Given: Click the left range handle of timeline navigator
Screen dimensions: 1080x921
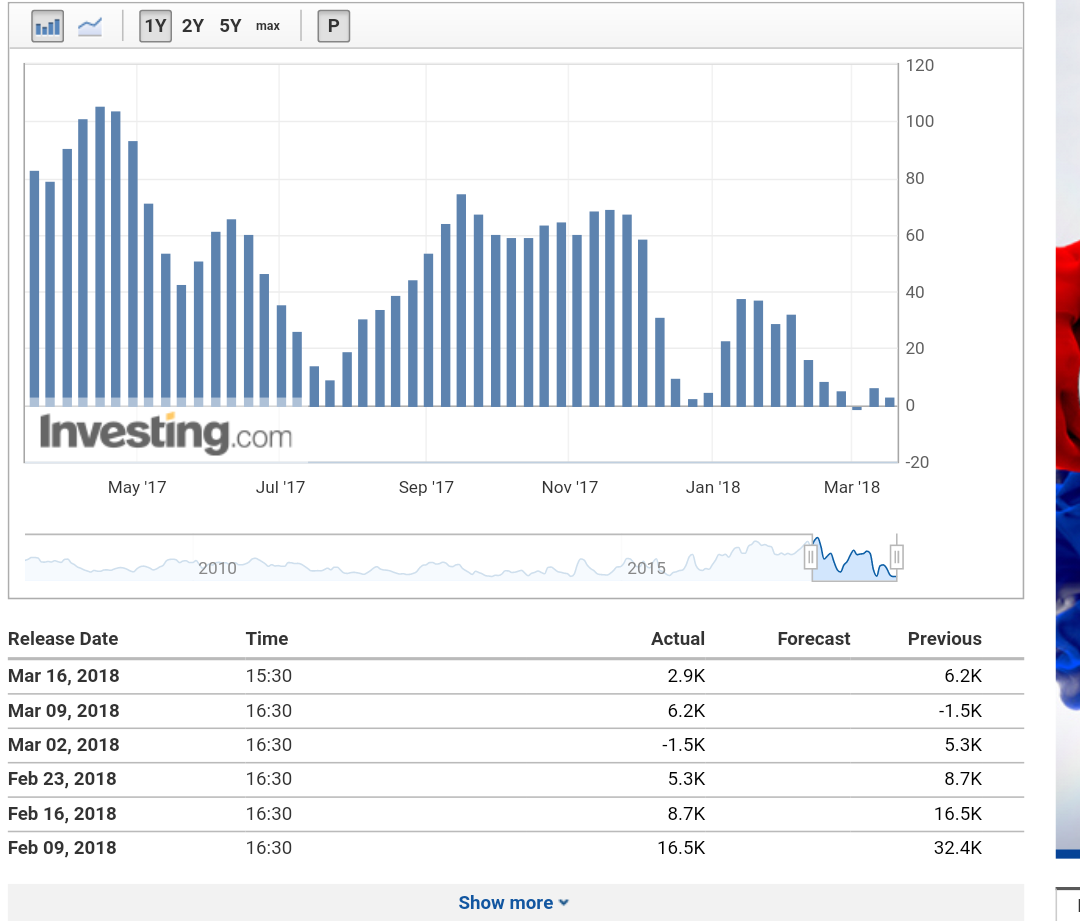Looking at the screenshot, I should [812, 556].
